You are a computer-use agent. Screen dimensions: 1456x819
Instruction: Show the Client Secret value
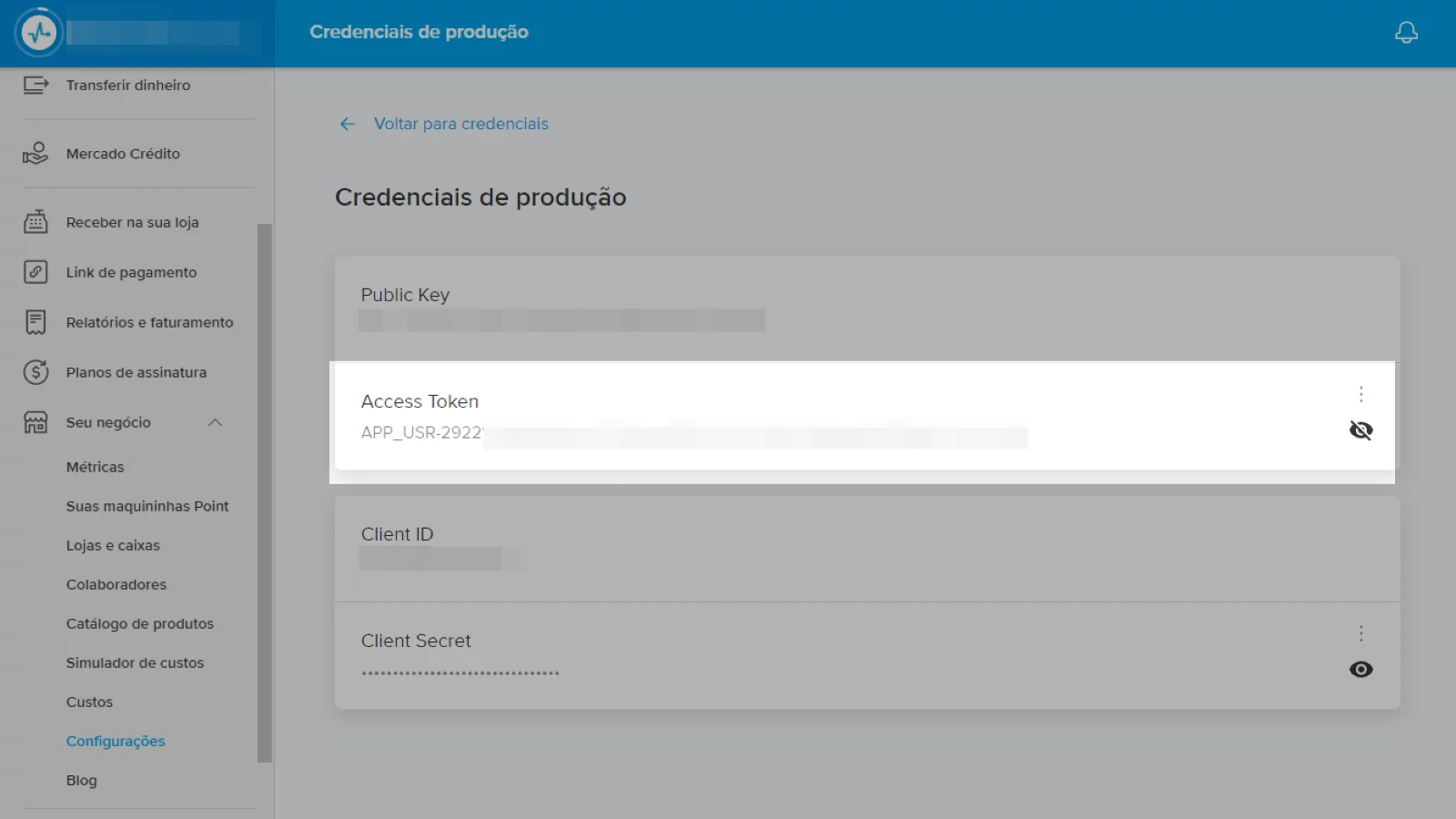pyautogui.click(x=1360, y=670)
